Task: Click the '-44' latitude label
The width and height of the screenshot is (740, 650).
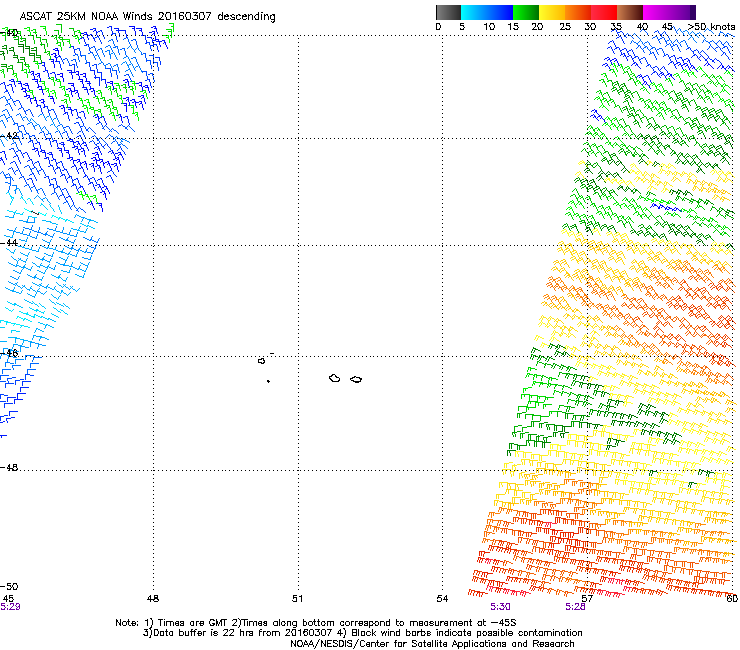Action: click(9, 242)
